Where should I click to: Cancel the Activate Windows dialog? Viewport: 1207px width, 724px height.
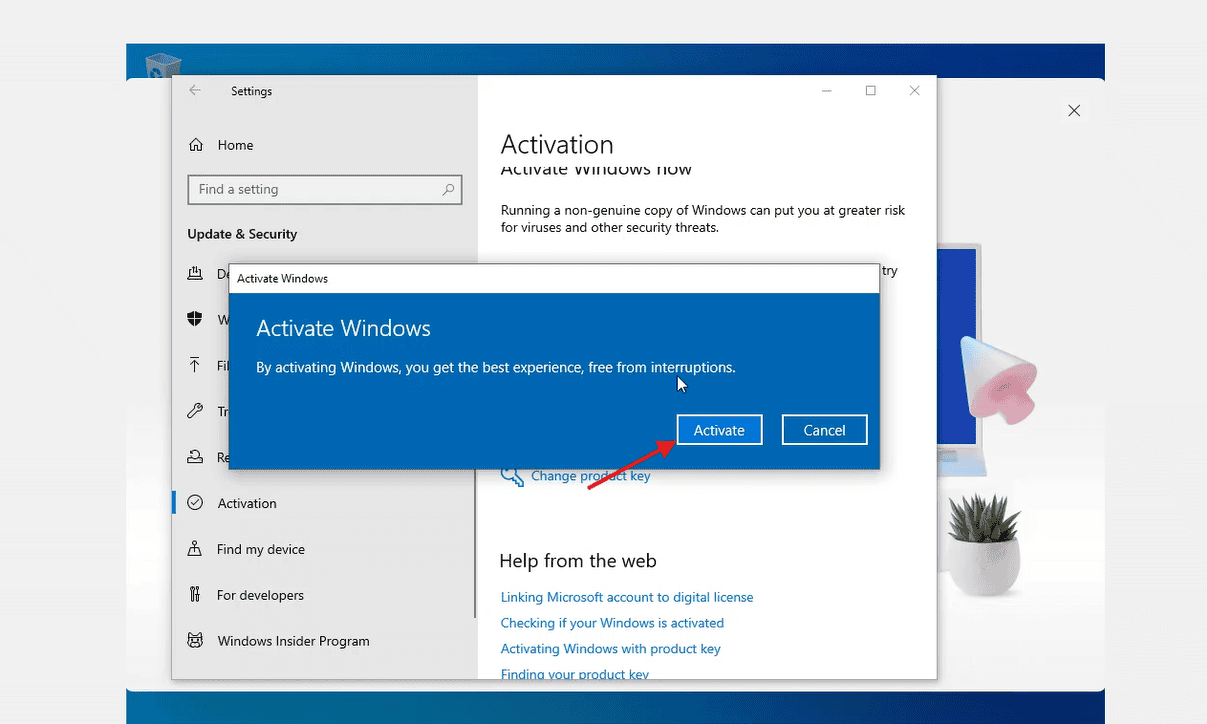coord(824,430)
